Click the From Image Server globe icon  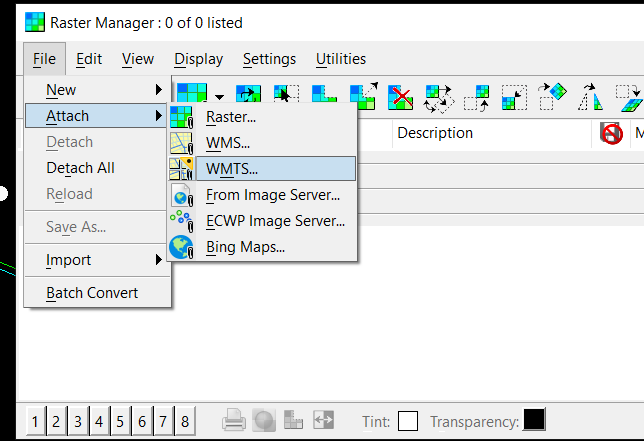click(x=182, y=195)
